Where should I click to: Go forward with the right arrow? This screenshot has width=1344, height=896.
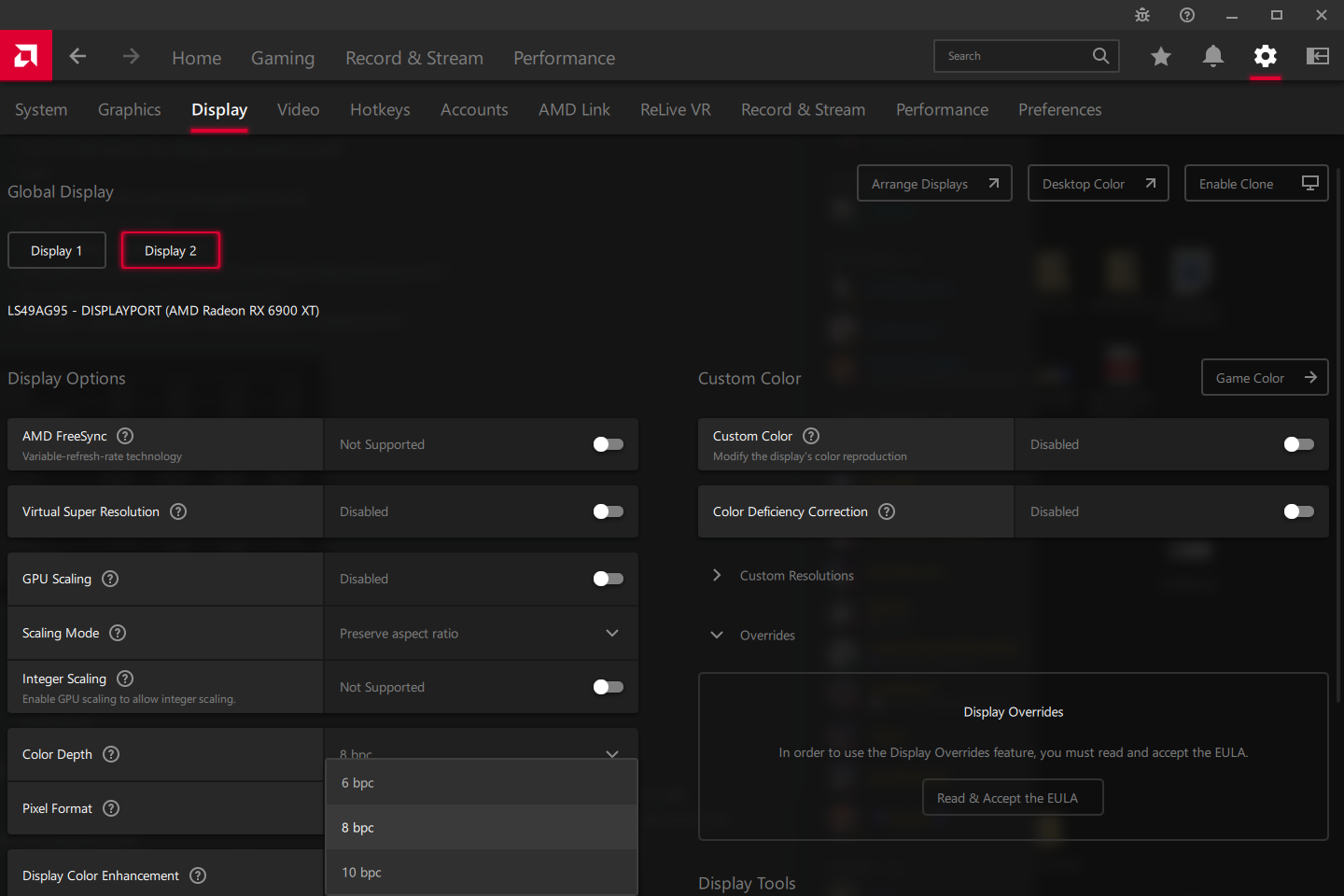pos(131,57)
